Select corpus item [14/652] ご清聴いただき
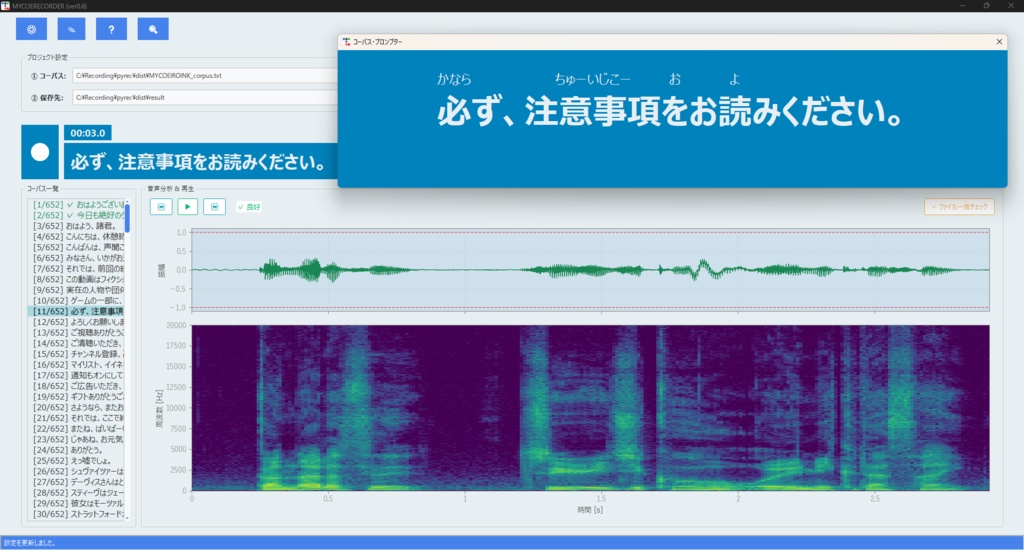1024x550 pixels. tap(76, 343)
